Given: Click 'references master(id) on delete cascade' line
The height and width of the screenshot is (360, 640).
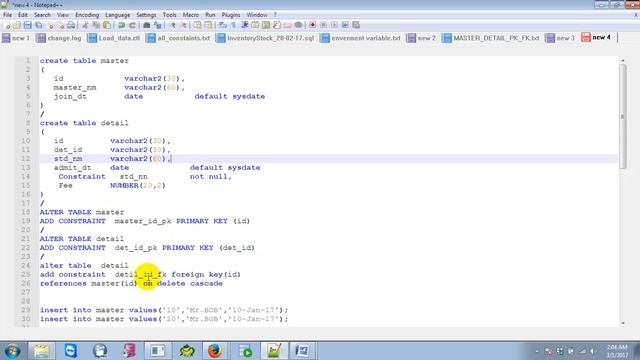Looking at the screenshot, I should pyautogui.click(x=131, y=283).
